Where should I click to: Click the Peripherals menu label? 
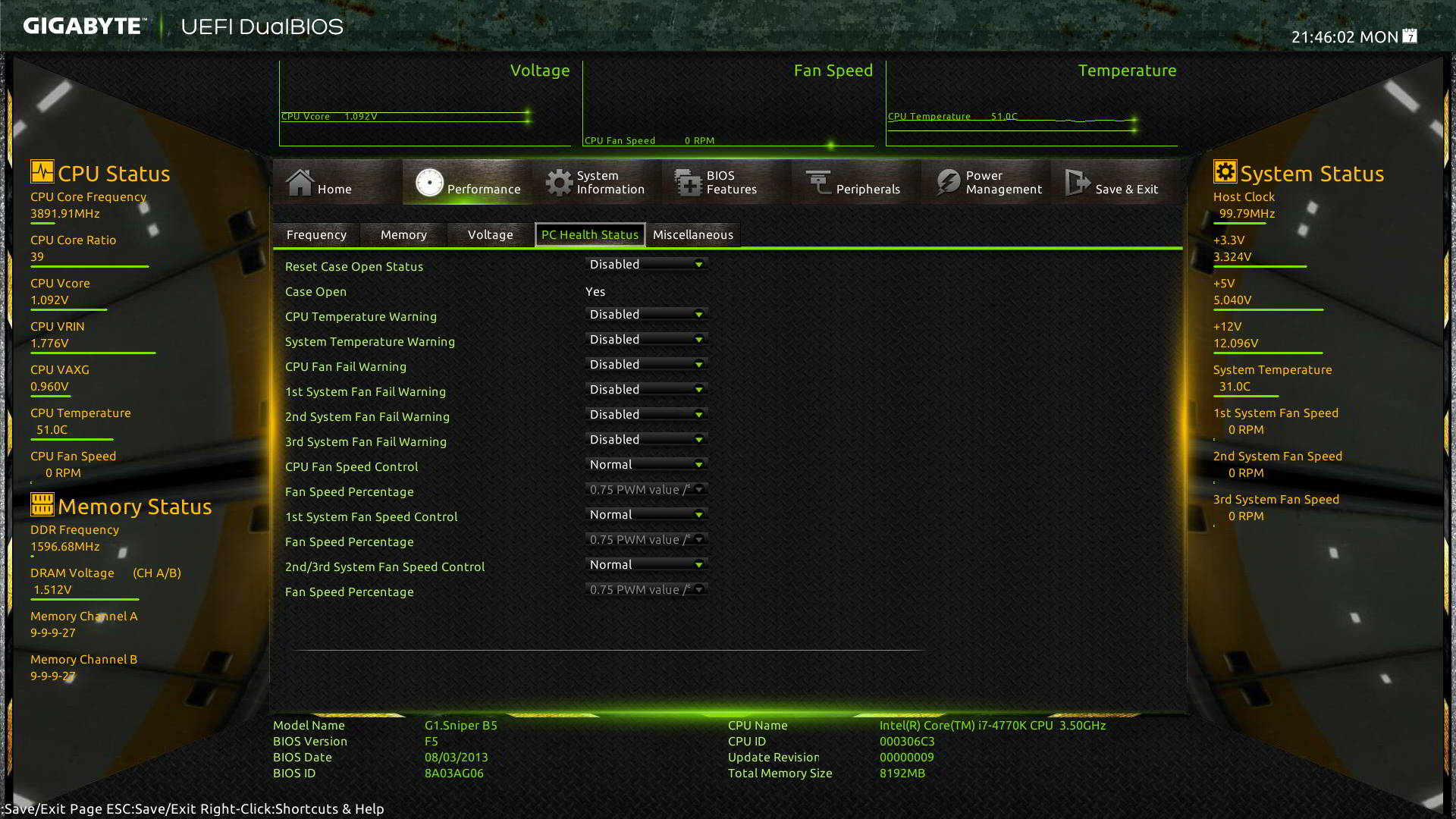click(868, 189)
